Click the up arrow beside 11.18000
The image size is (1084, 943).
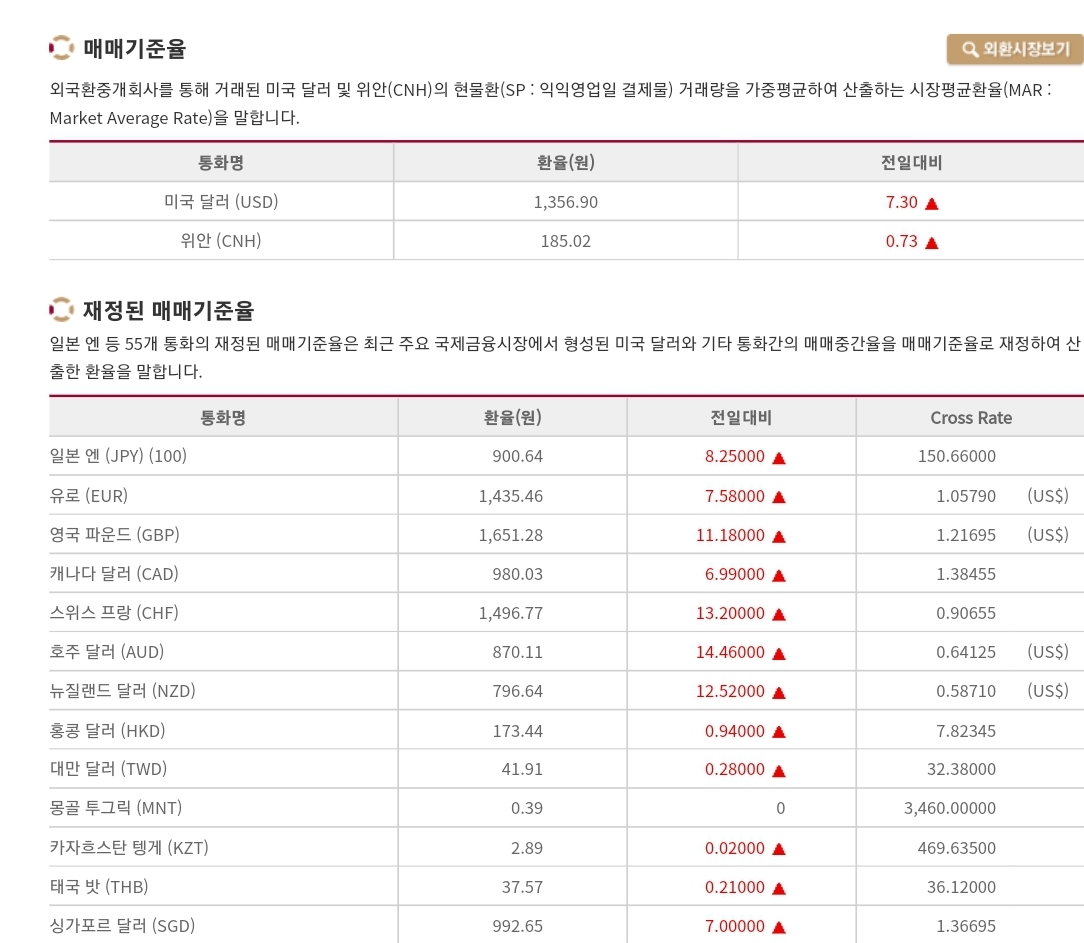[778, 536]
